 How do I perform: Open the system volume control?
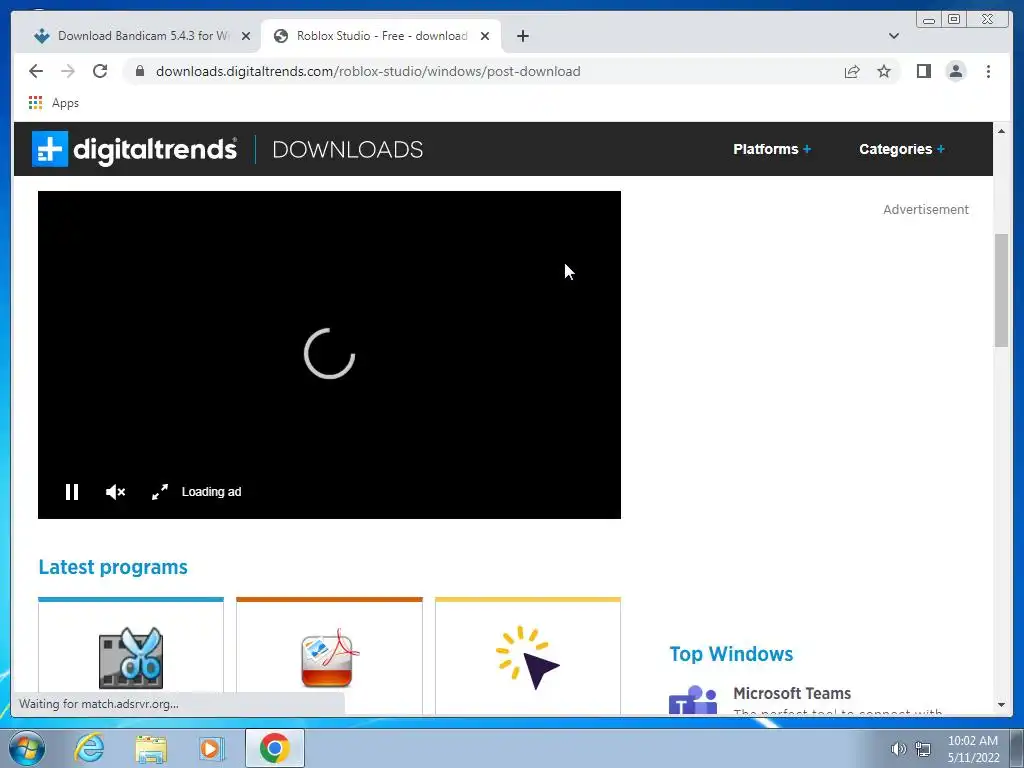(899, 749)
